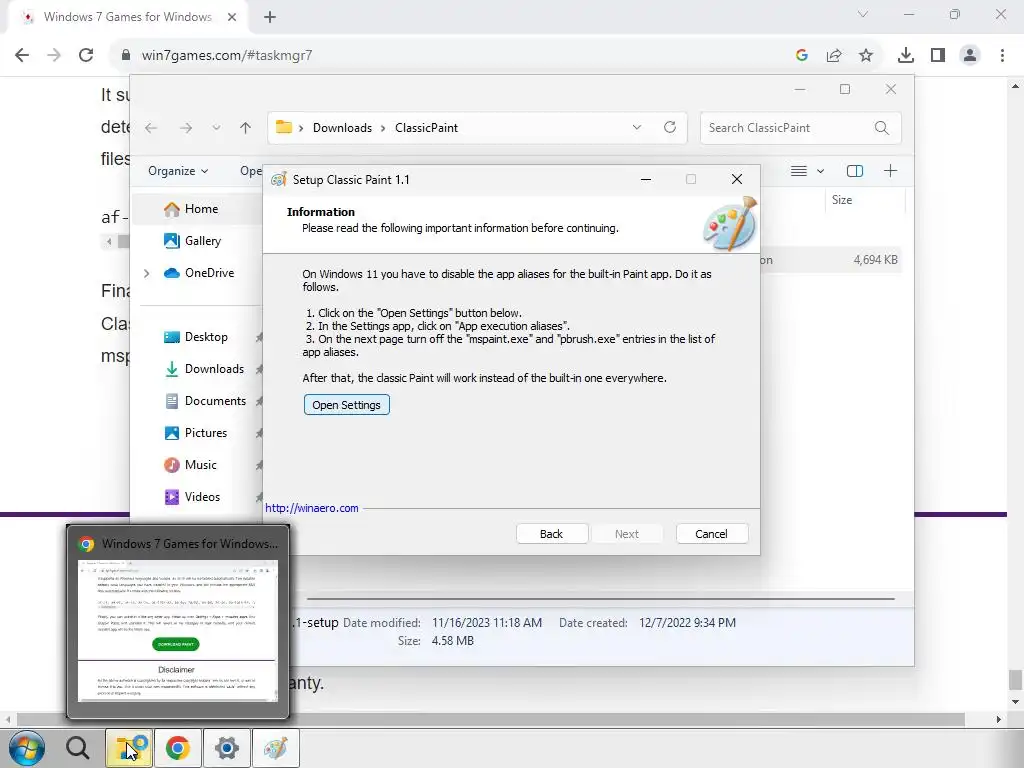The image size is (1024, 768).
Task: Toggle Explorer preview pane icon
Action: click(855, 171)
